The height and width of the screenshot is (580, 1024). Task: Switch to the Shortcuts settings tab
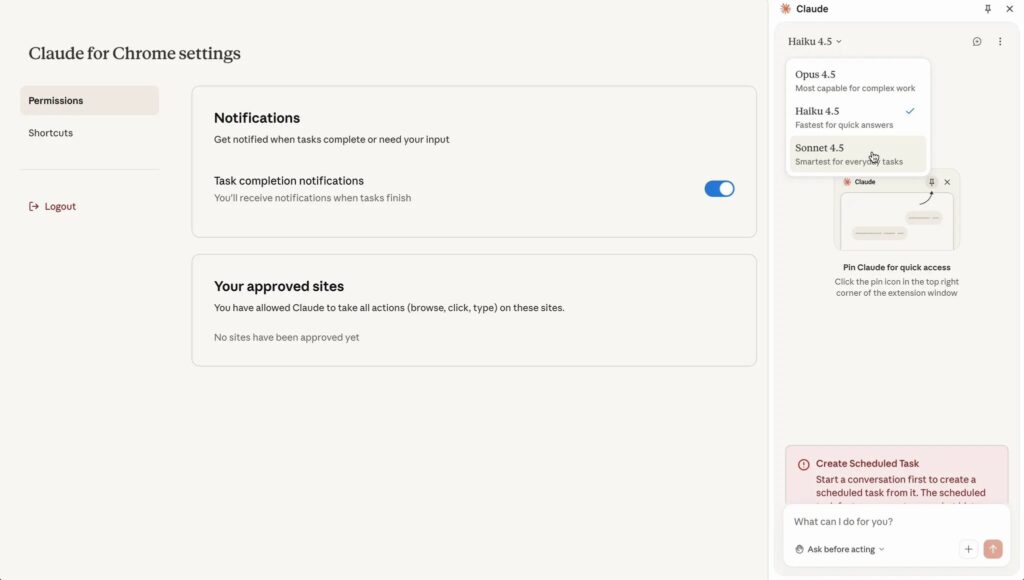pos(51,133)
